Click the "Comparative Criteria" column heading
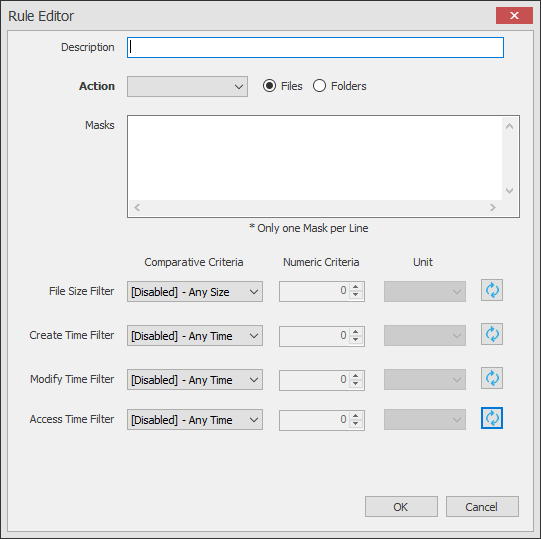 pyautogui.click(x=194, y=262)
